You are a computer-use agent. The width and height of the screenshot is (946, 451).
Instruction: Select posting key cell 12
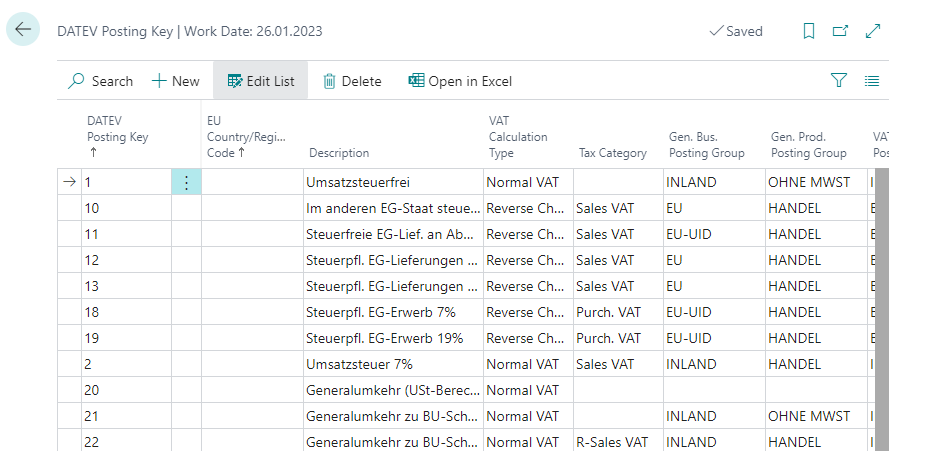coord(127,260)
